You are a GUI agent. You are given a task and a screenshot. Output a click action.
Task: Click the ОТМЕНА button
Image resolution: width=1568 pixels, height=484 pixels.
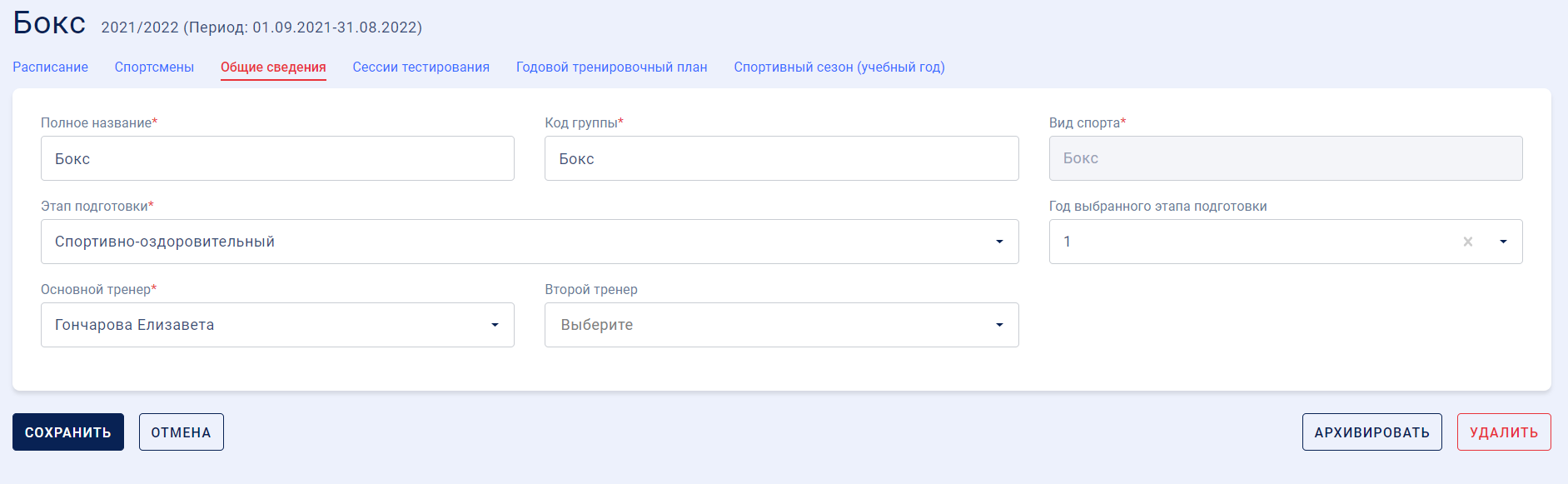pyautogui.click(x=181, y=432)
